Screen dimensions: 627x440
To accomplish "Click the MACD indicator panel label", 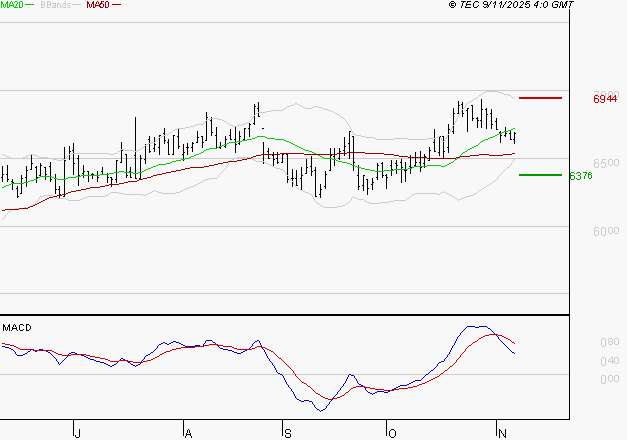I will tap(16, 327).
